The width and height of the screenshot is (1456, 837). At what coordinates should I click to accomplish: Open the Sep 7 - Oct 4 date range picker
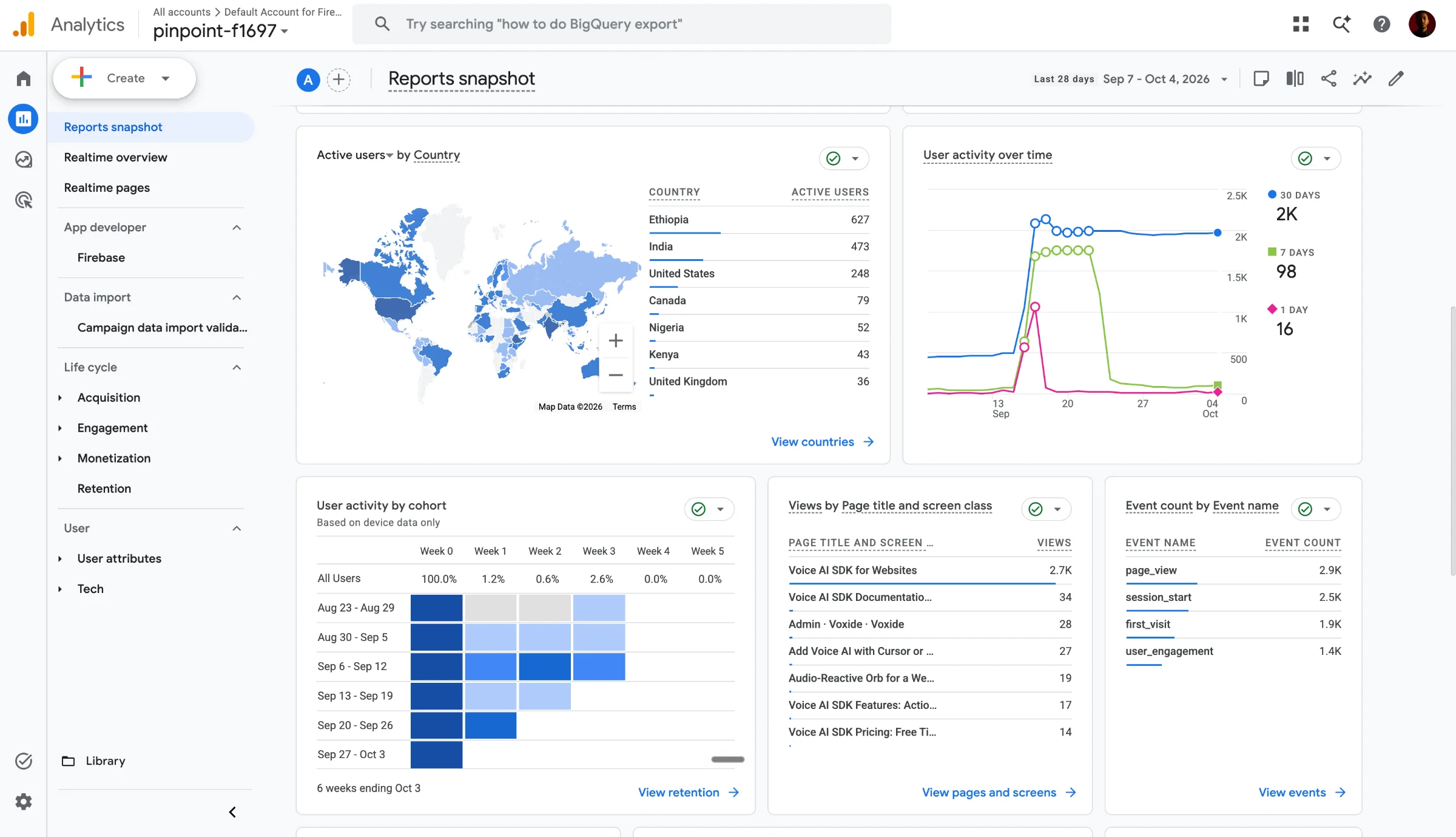(x=1165, y=79)
